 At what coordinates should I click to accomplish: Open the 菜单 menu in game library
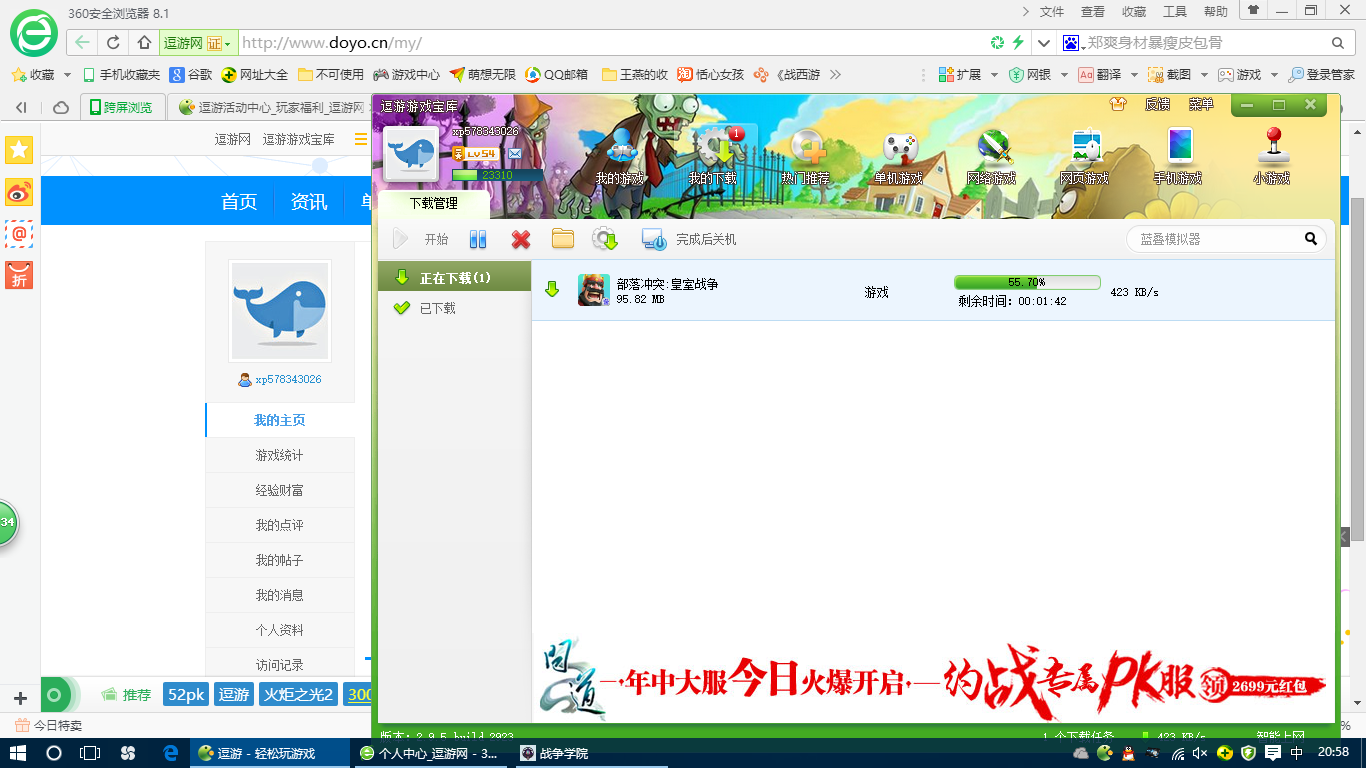[1201, 104]
